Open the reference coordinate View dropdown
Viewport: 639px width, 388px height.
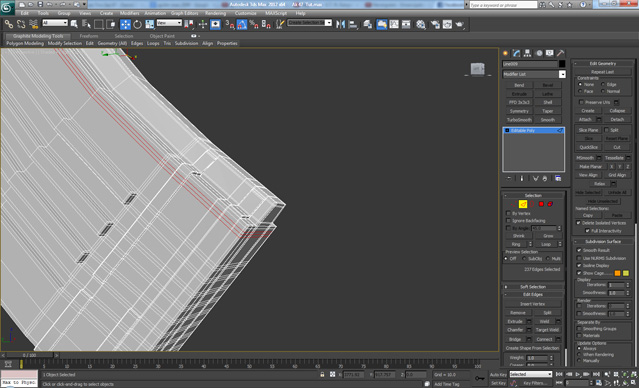[169, 23]
